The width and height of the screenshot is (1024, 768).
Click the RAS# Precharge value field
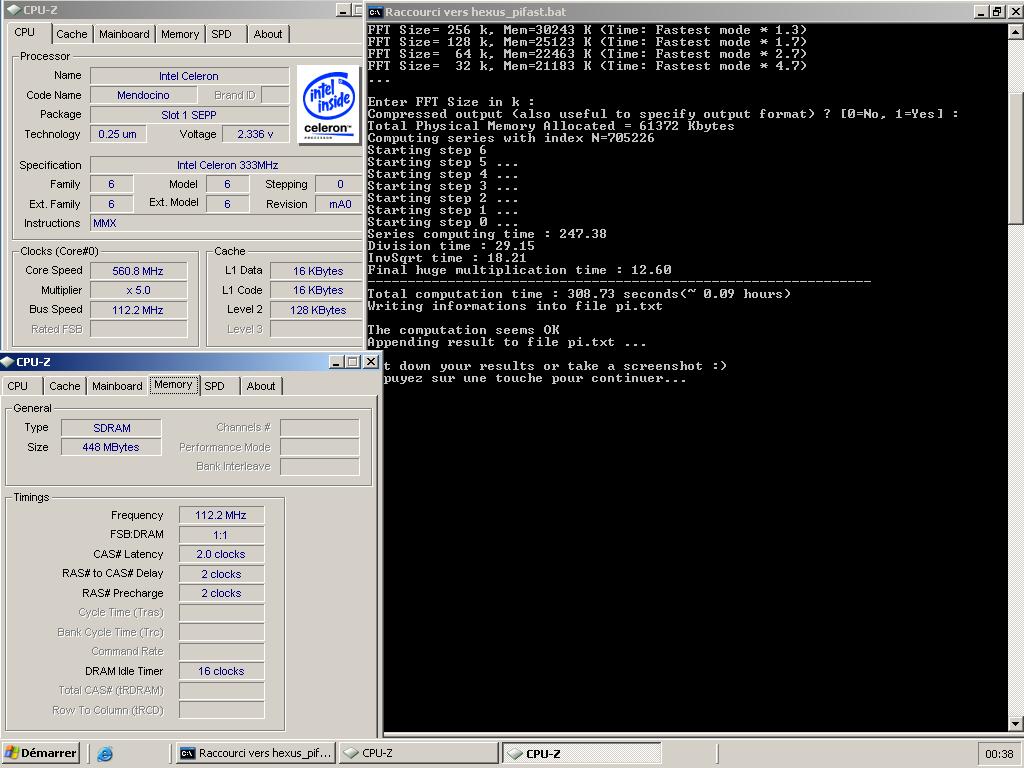(221, 593)
